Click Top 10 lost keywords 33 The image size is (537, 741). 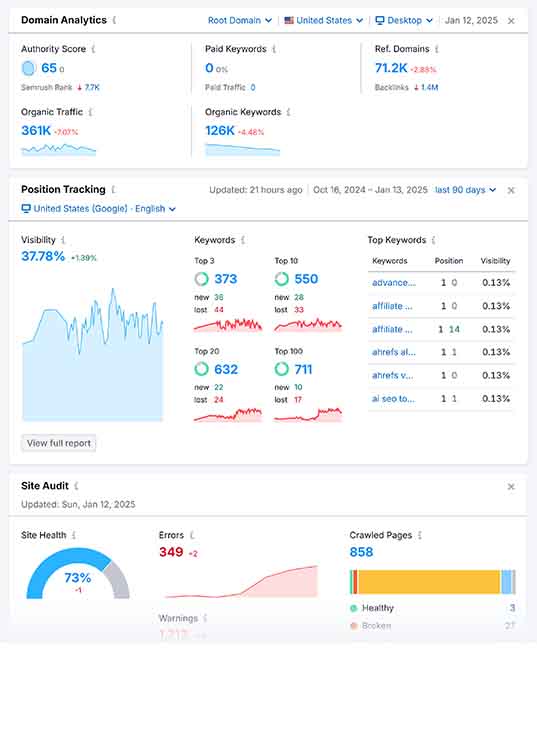pos(299,310)
